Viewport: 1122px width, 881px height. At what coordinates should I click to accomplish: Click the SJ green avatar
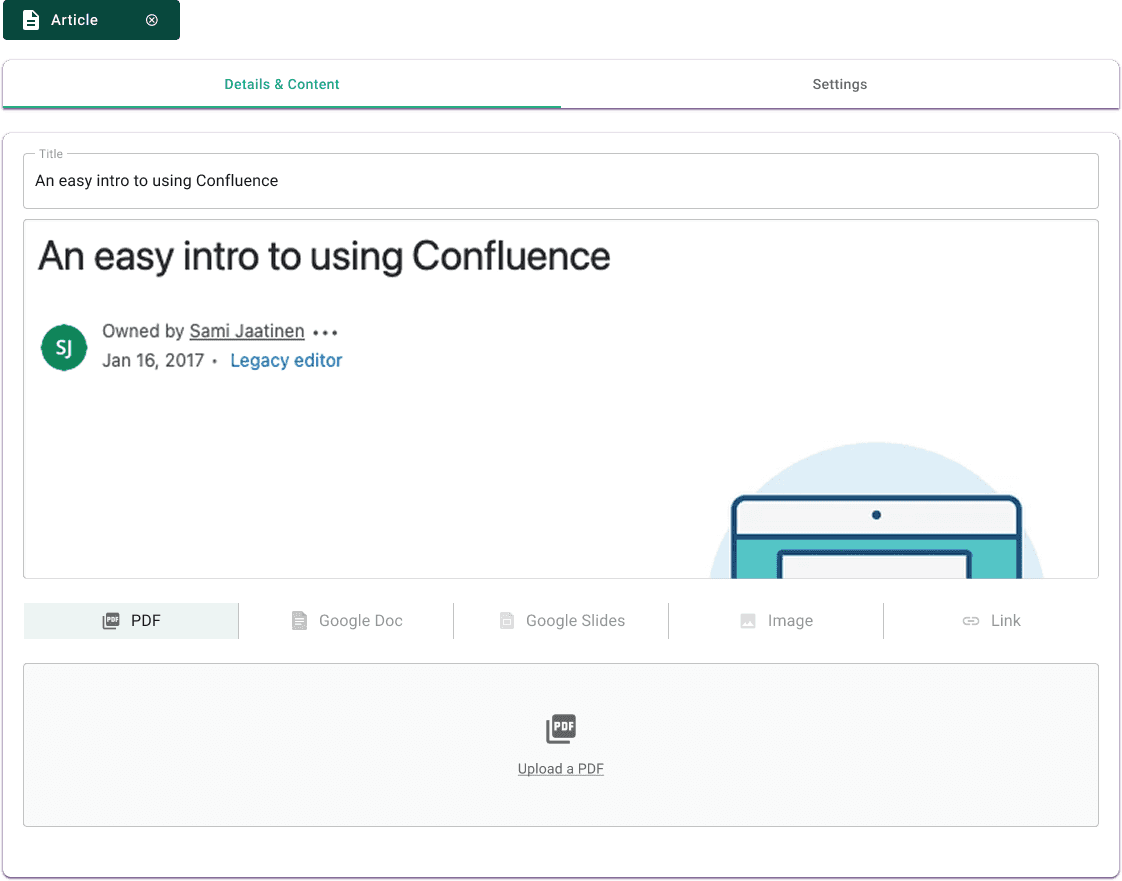point(64,348)
